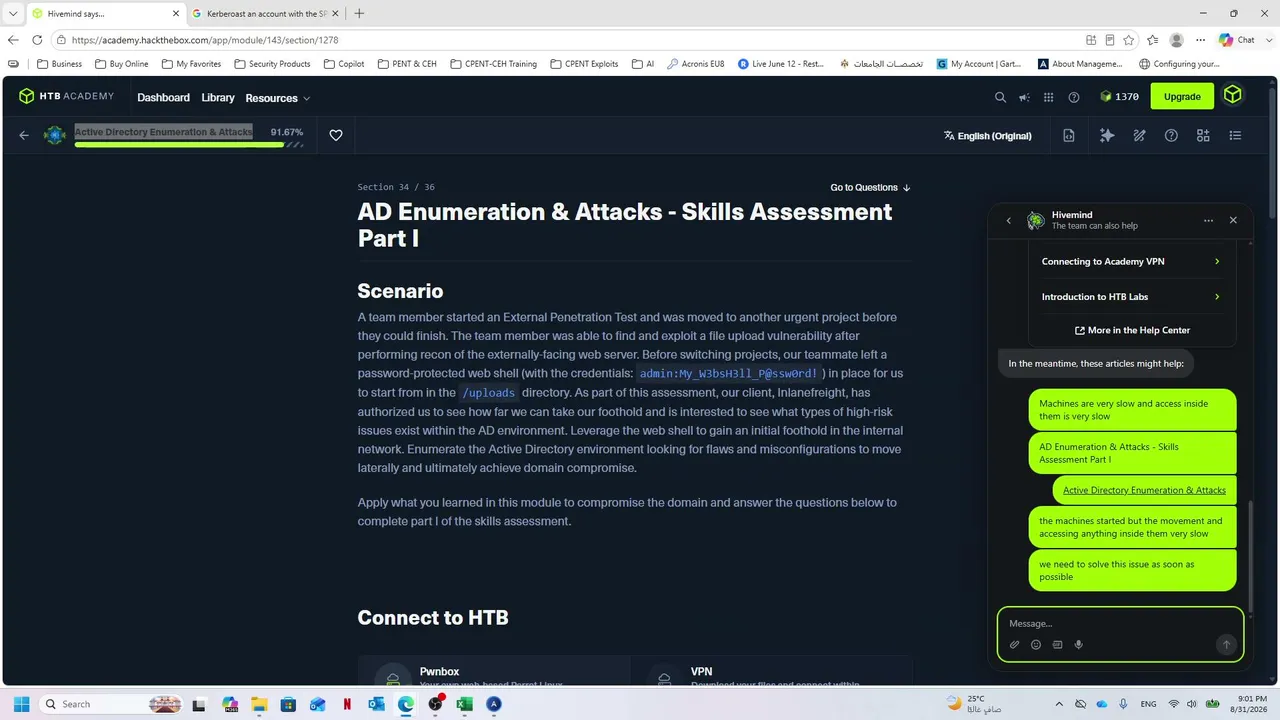Go back in the Hivemind chat panel

1008,220
